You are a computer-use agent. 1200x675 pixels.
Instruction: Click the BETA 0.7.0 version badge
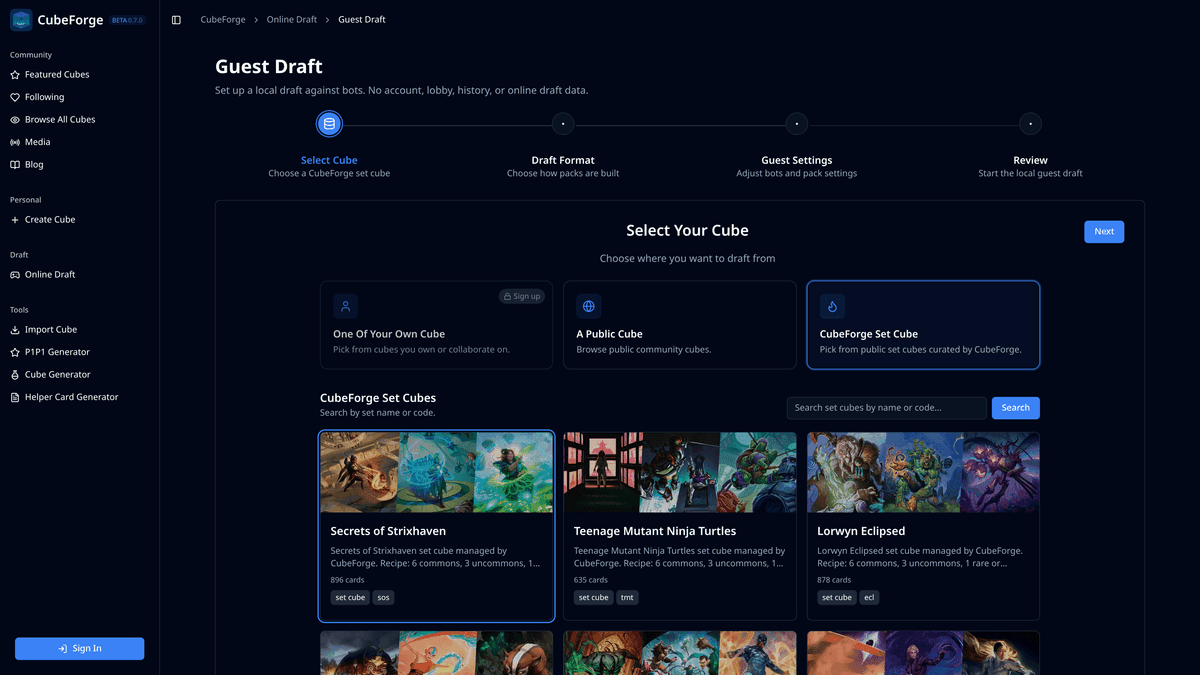127,20
